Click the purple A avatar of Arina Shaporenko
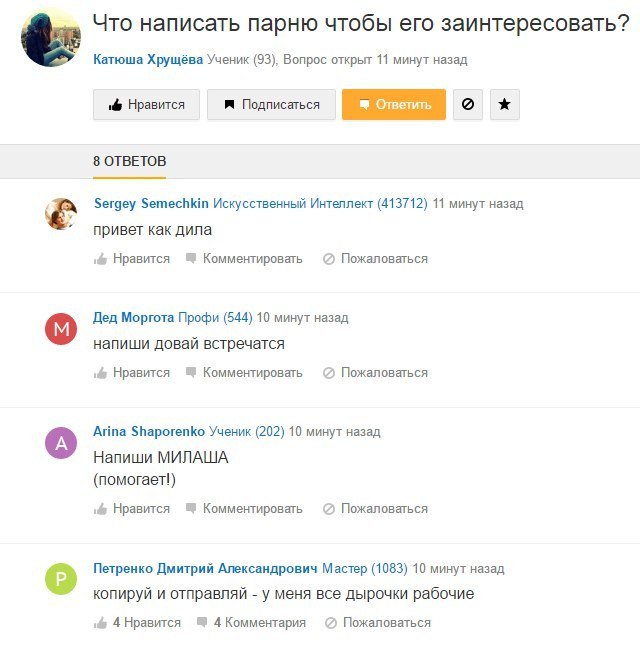 [61, 443]
